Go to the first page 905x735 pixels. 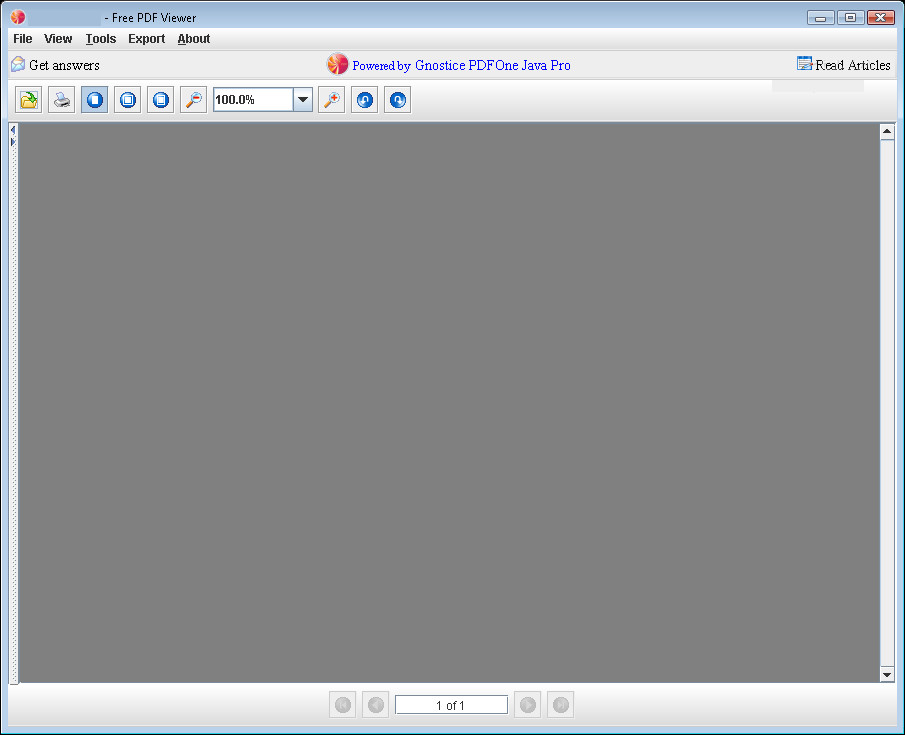(x=342, y=705)
